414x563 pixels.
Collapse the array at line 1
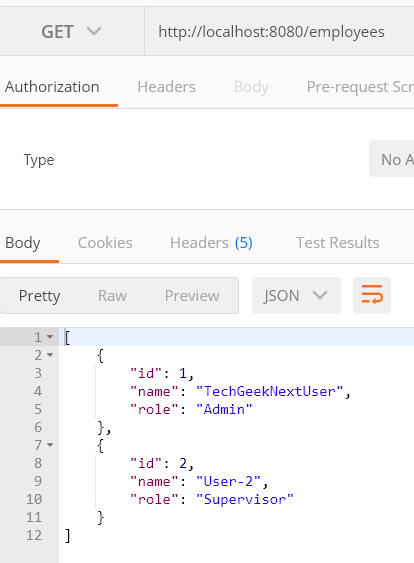(x=50, y=337)
